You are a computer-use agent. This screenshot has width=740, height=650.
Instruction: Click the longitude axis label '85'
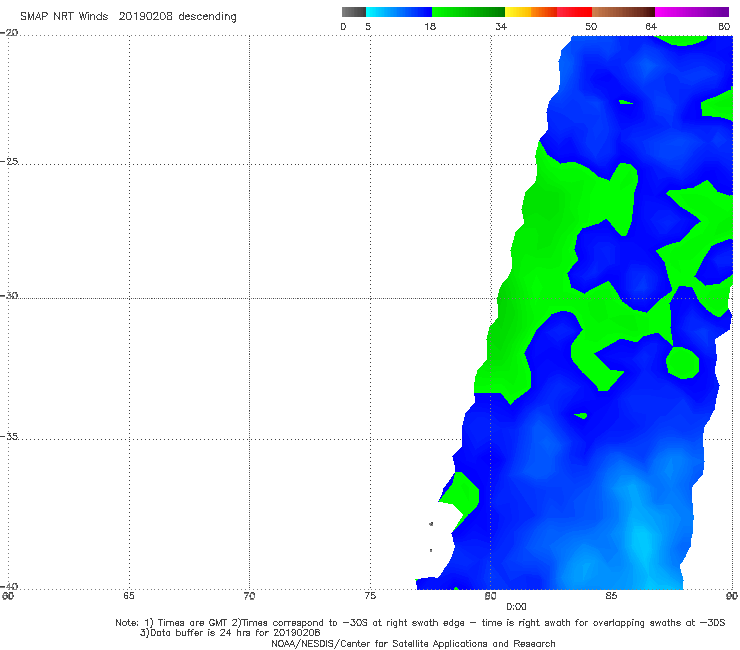coord(611,596)
